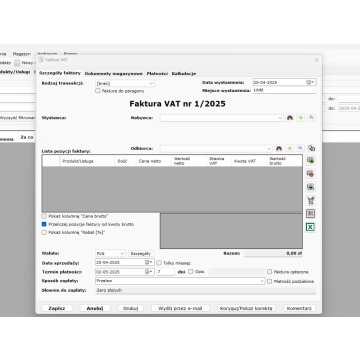Close the Faktura VAT dialog
360x360 pixels.
point(316,60)
